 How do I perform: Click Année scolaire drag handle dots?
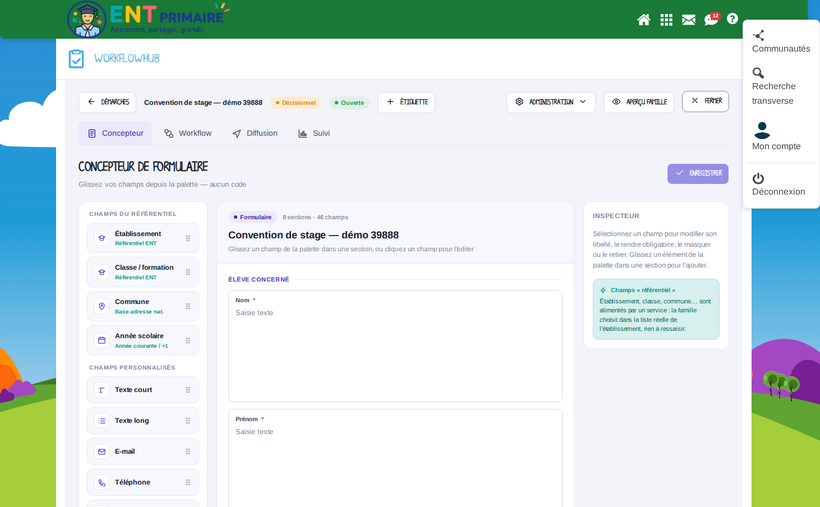[188, 341]
